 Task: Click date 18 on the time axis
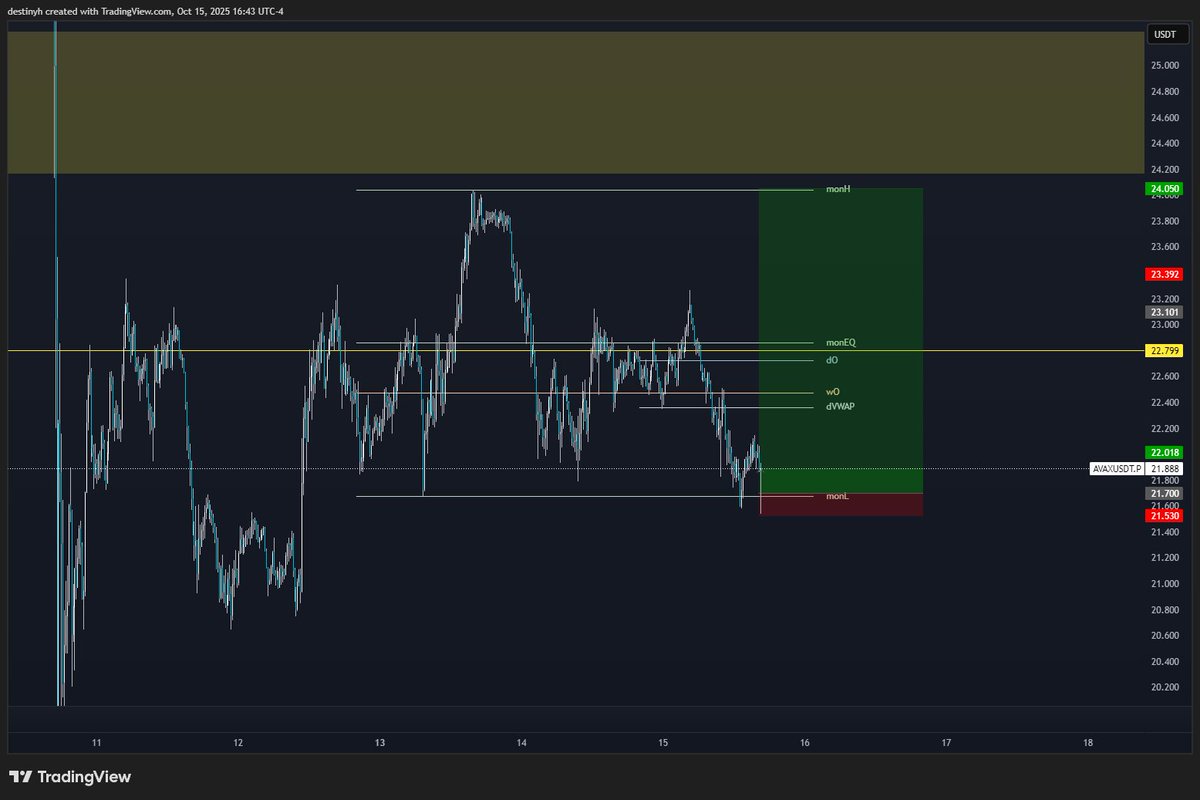coord(1088,743)
